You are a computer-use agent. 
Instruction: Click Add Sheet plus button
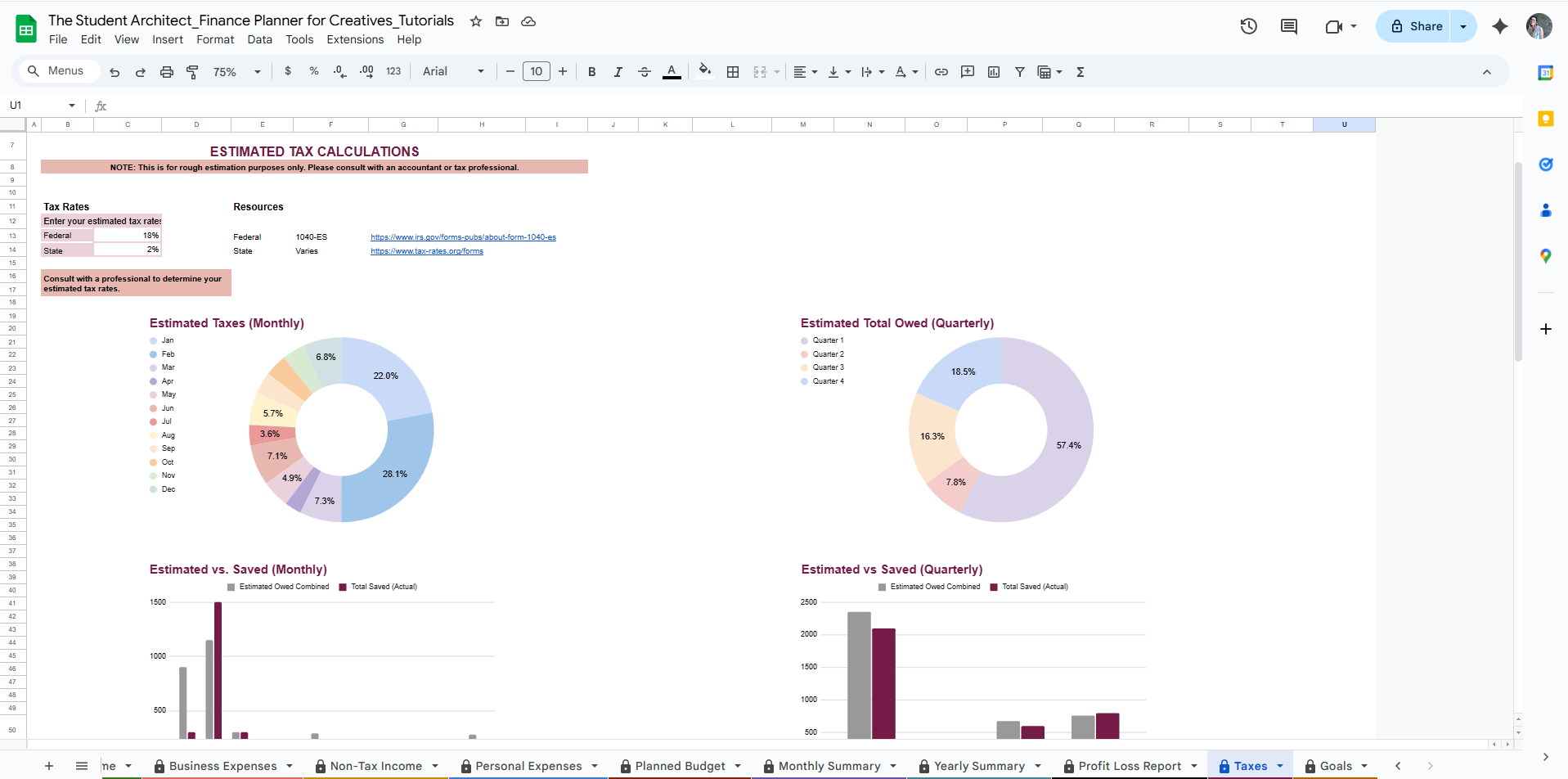(x=49, y=766)
